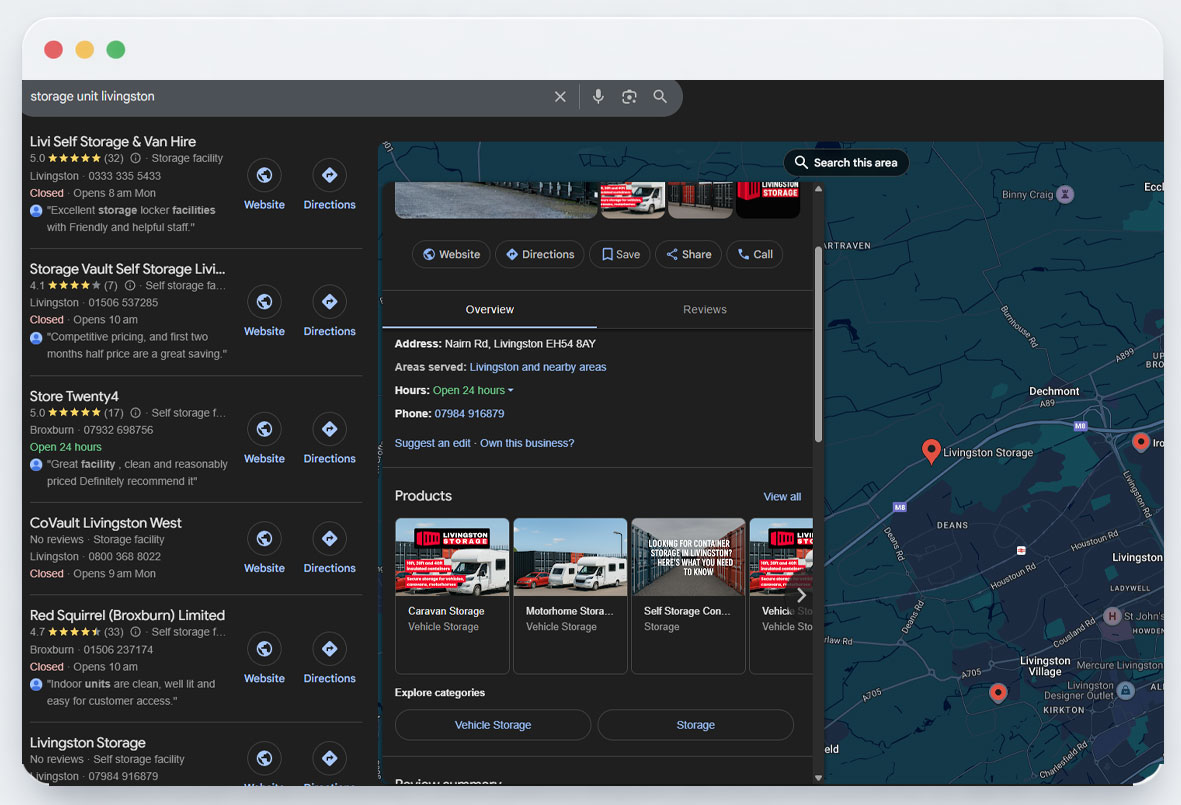
Task: Switch to the Reviews tab
Action: [x=704, y=310]
